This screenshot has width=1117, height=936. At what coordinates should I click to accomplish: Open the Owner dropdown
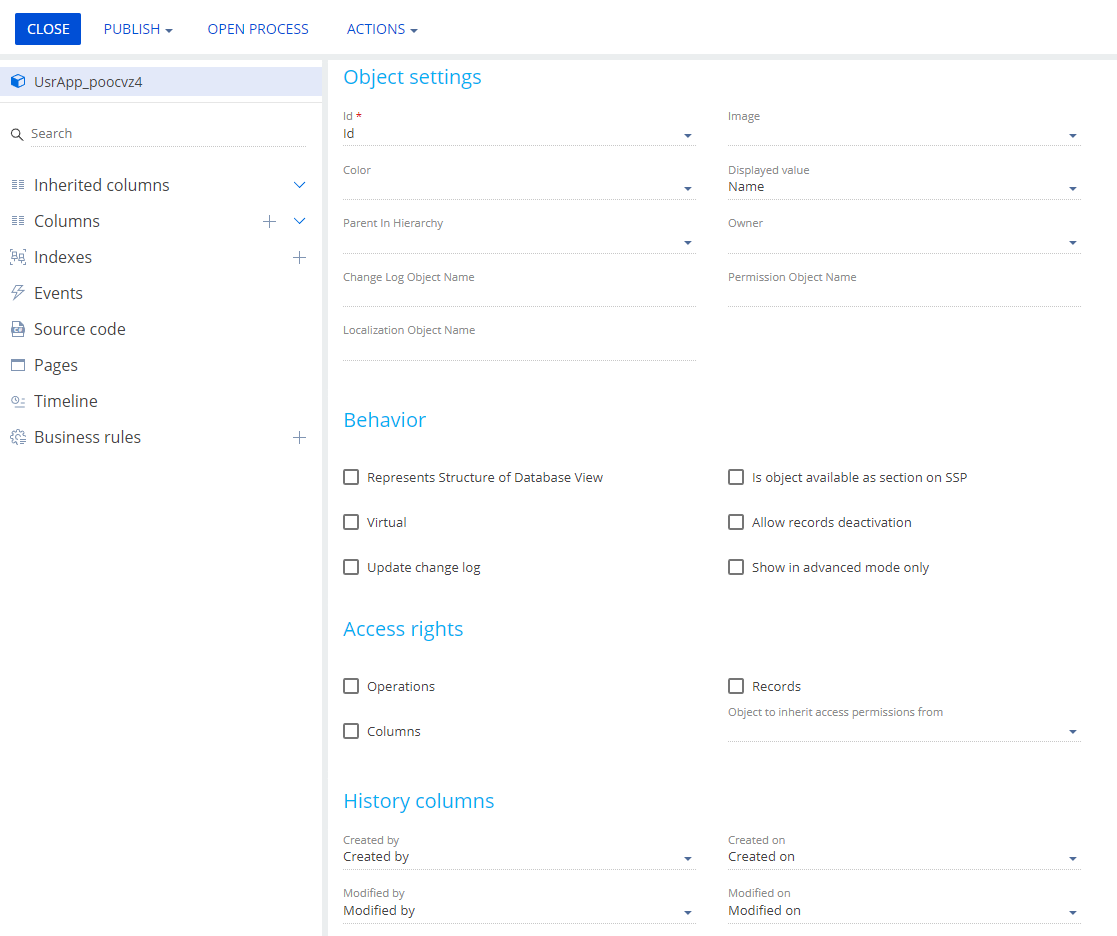(x=1072, y=242)
